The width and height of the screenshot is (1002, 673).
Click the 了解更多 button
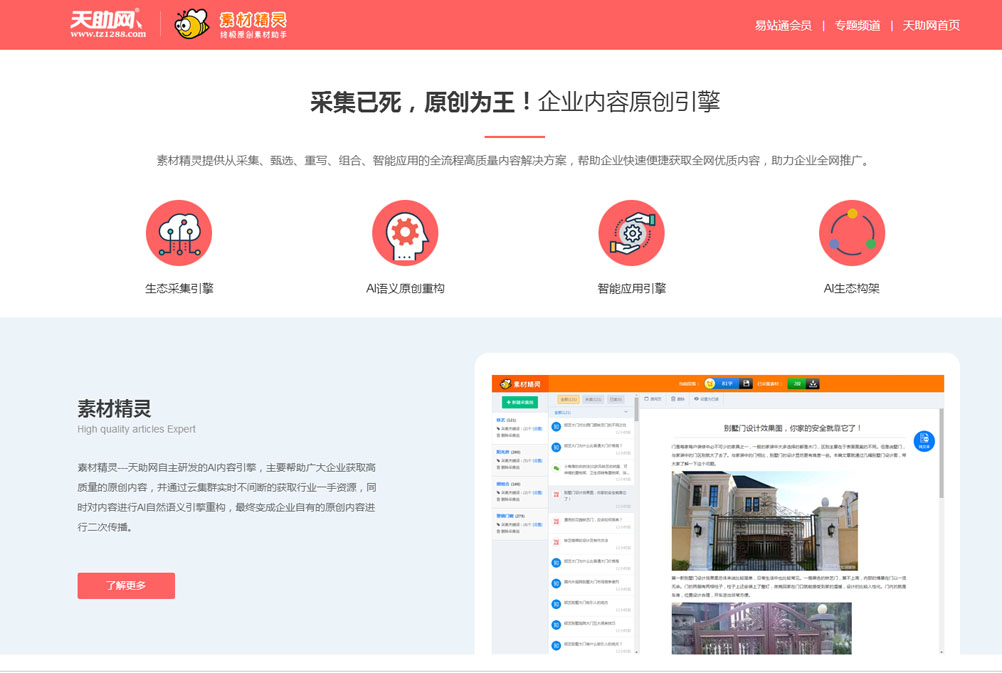[x=126, y=585]
